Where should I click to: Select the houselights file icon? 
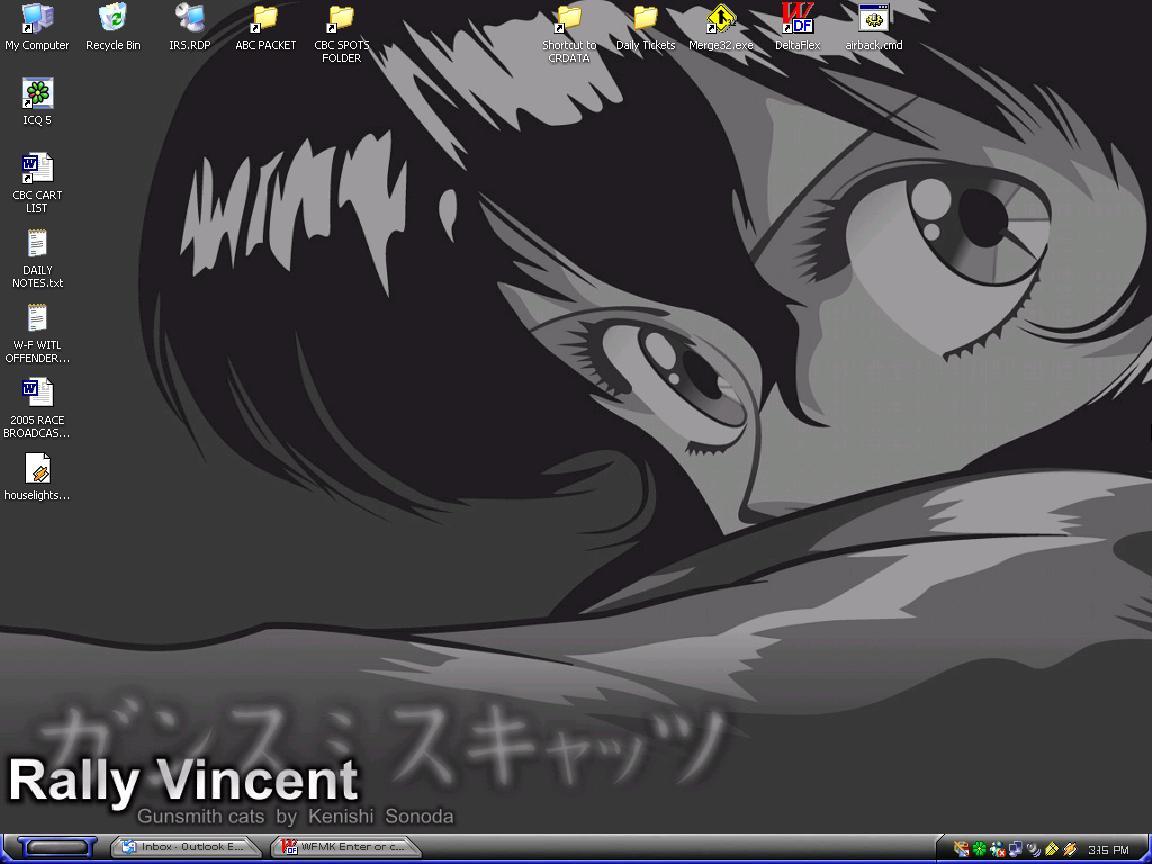tap(37, 469)
